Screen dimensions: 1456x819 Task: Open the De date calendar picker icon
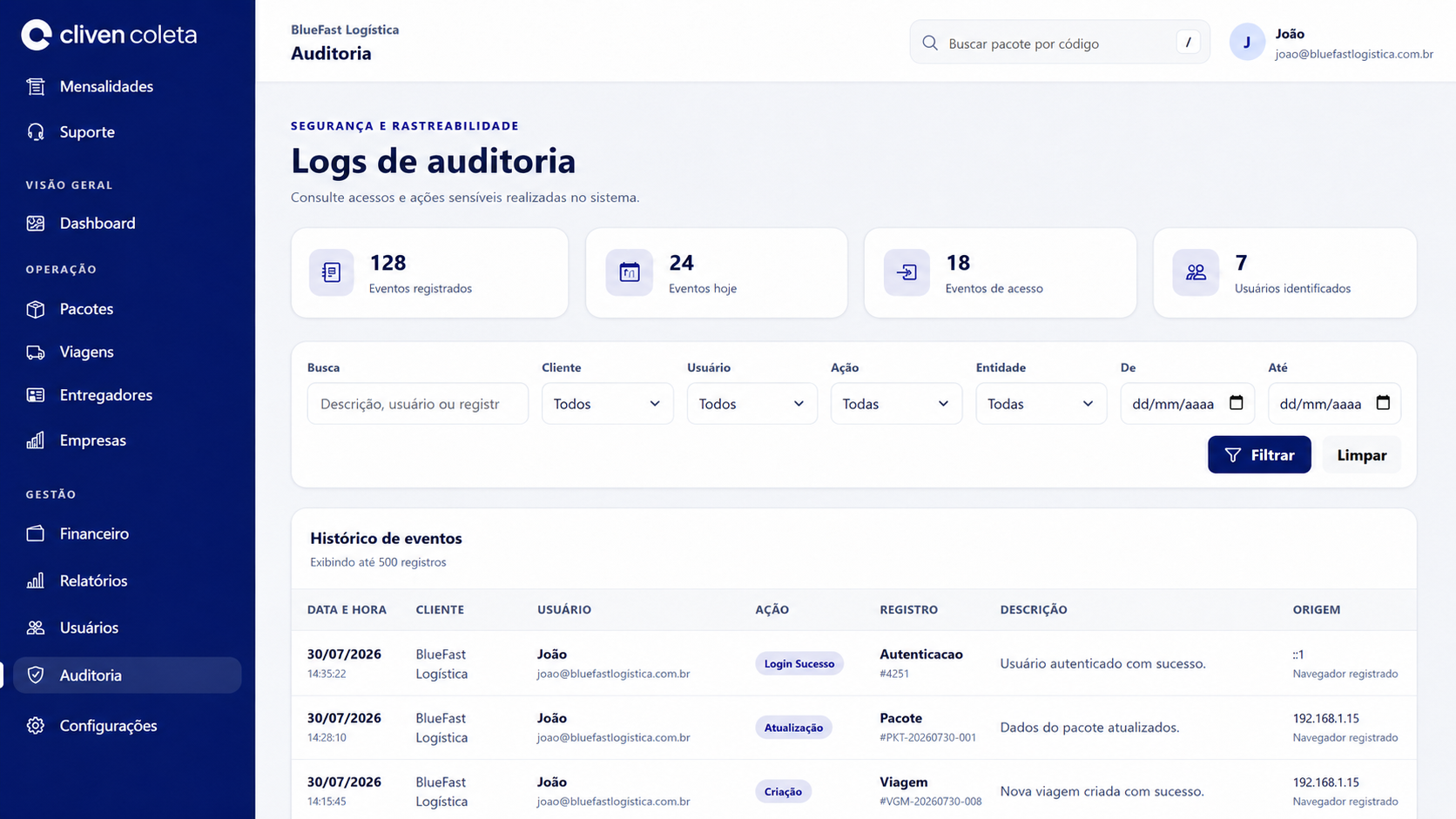point(1237,403)
